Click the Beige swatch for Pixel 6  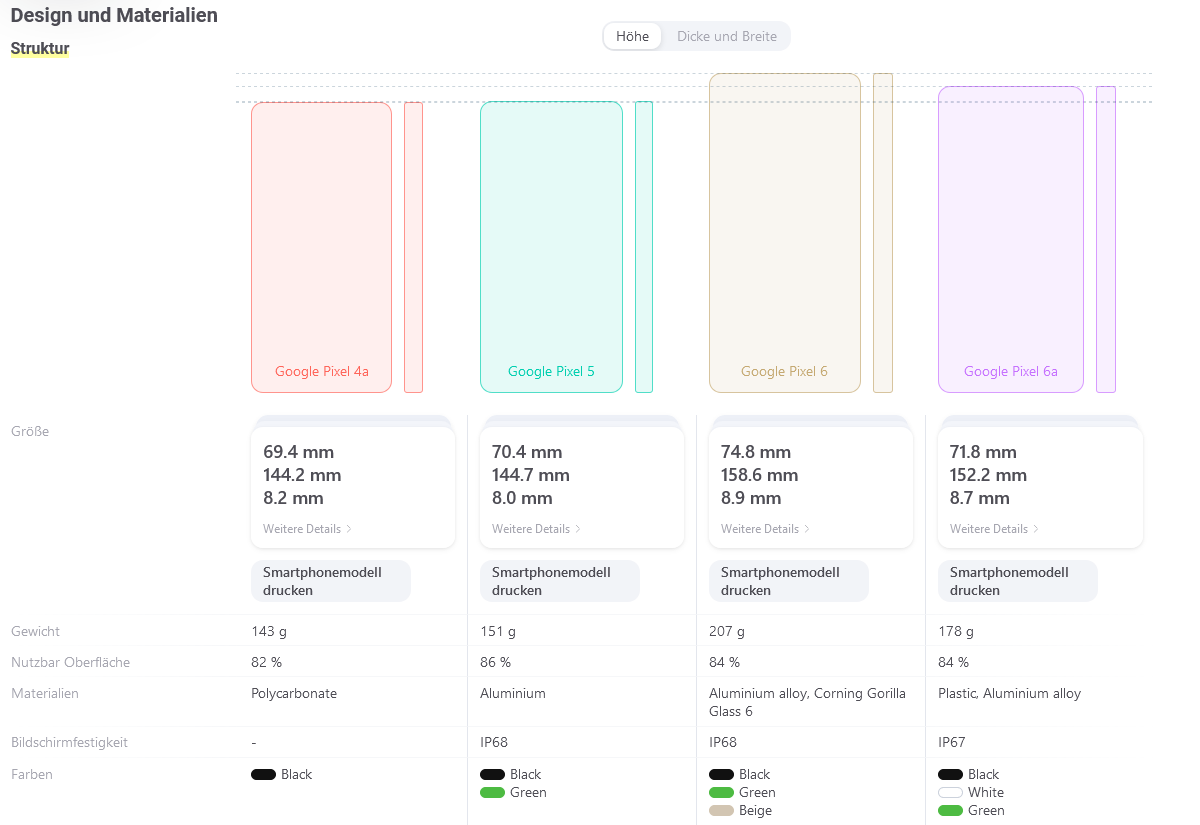[x=721, y=811]
